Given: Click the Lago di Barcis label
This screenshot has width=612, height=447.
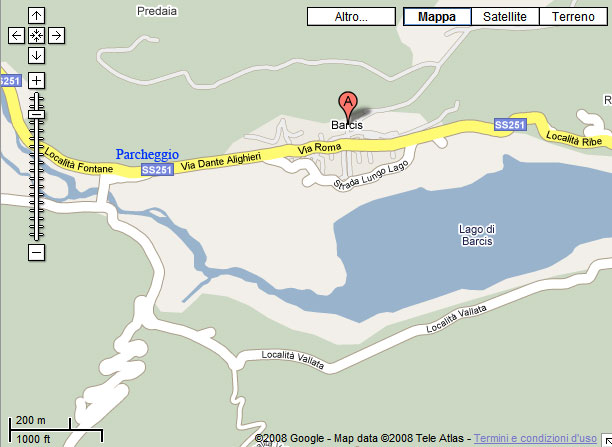Looking at the screenshot, I should click(477, 235).
